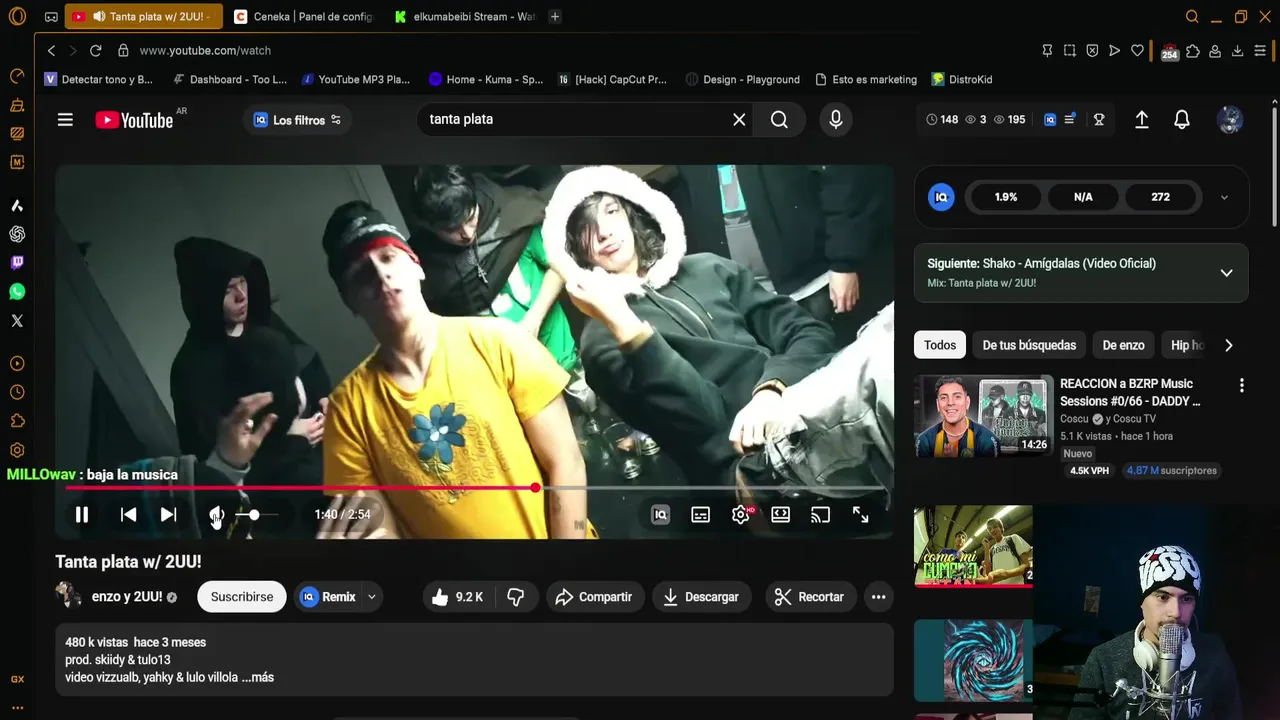Open X (Twitter) in the Opera sidebar

[x=17, y=321]
